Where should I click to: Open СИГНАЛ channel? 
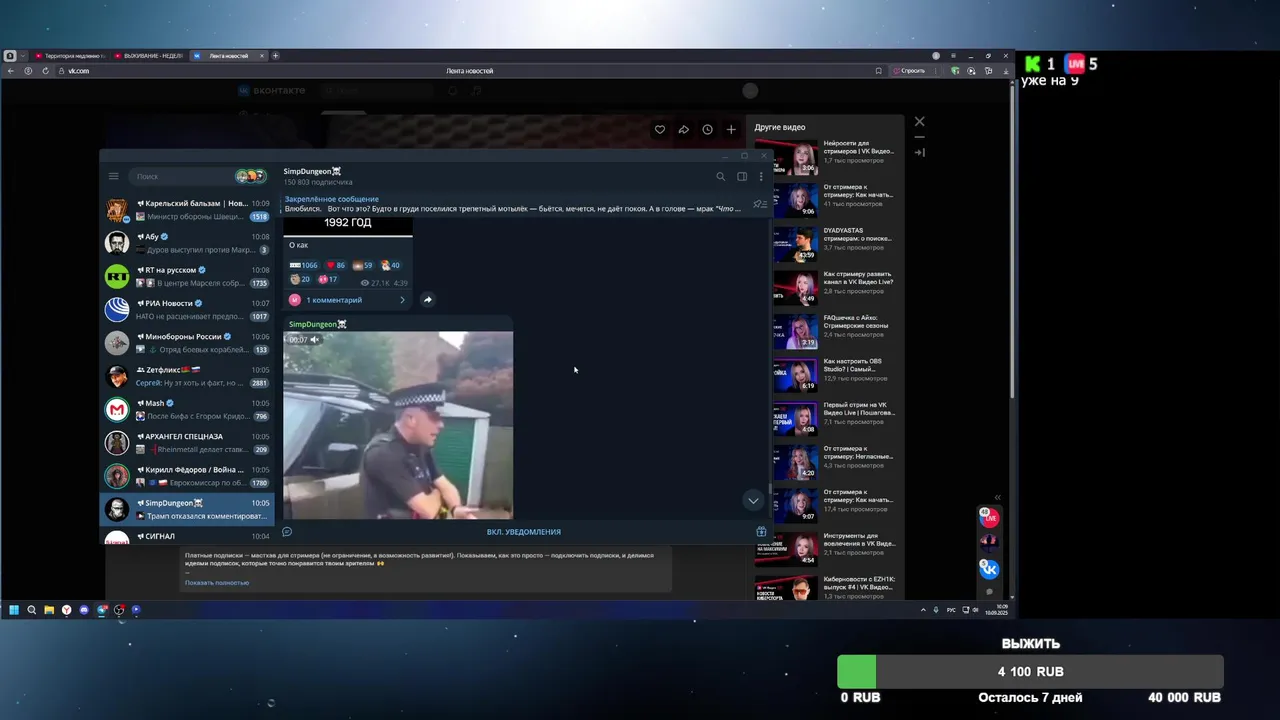pyautogui.click(x=187, y=536)
